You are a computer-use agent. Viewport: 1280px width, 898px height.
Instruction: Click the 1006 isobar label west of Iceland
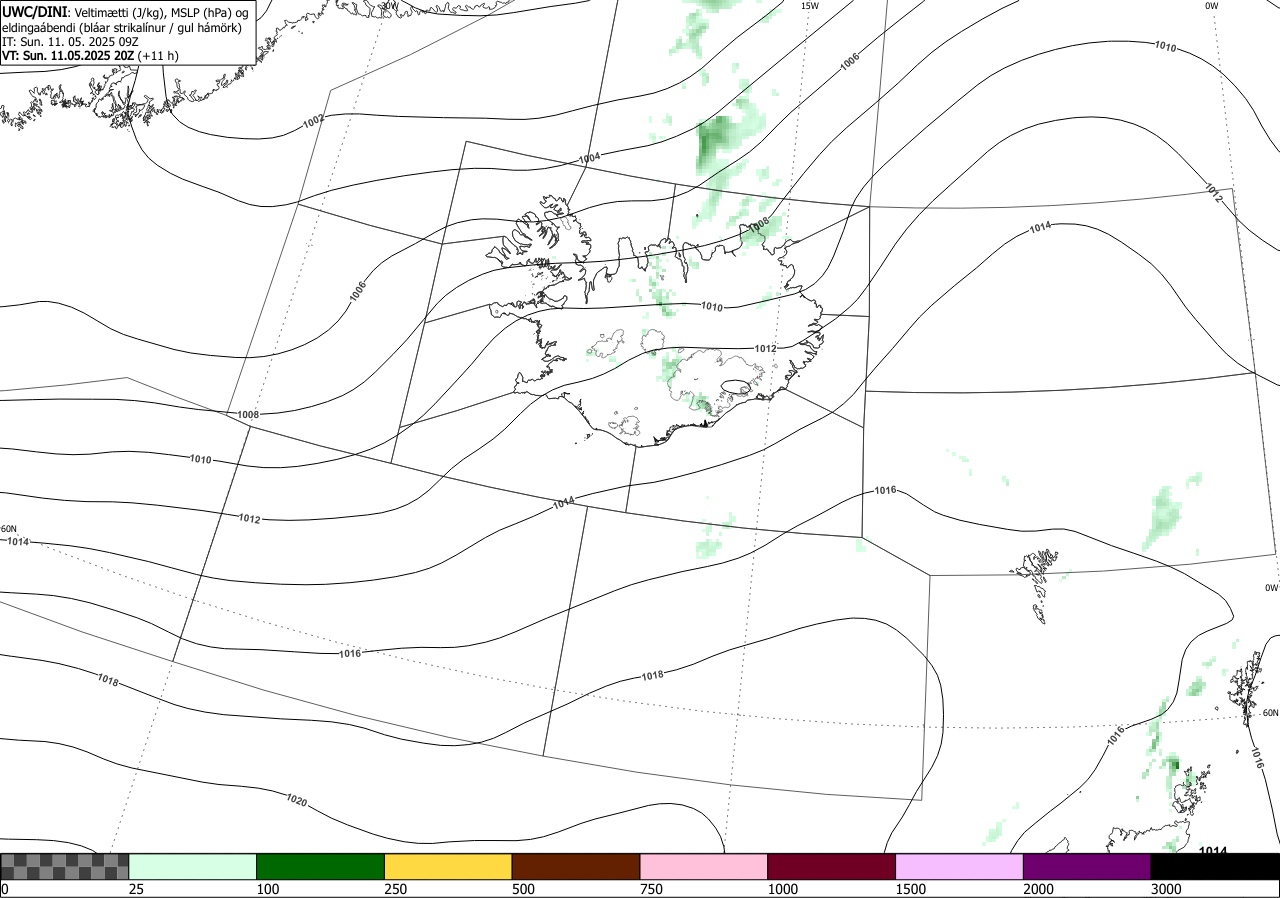[358, 291]
